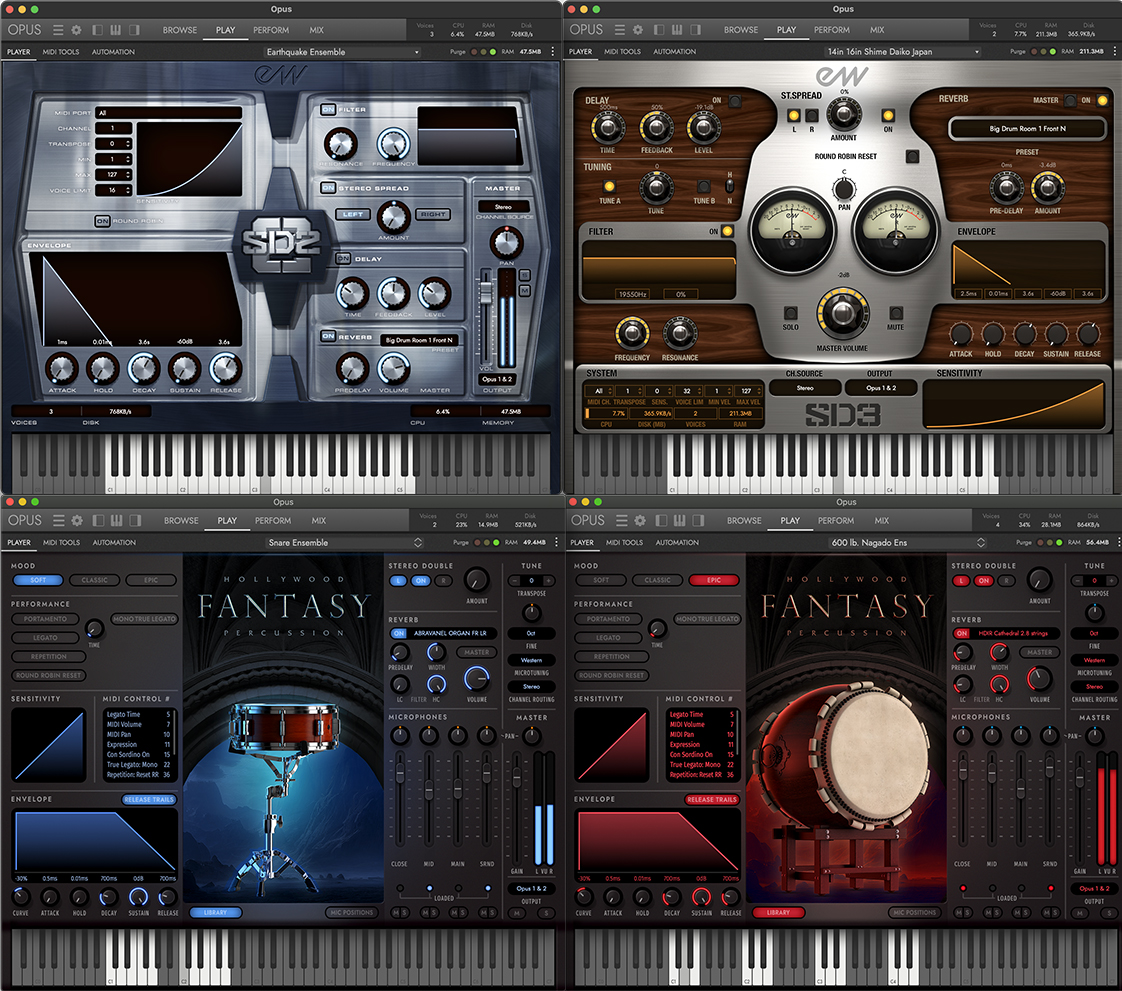This screenshot has height=991, width=1122.
Task: Toggle left sidebar panel icon in Snare Ensemble window
Action: (x=98, y=520)
